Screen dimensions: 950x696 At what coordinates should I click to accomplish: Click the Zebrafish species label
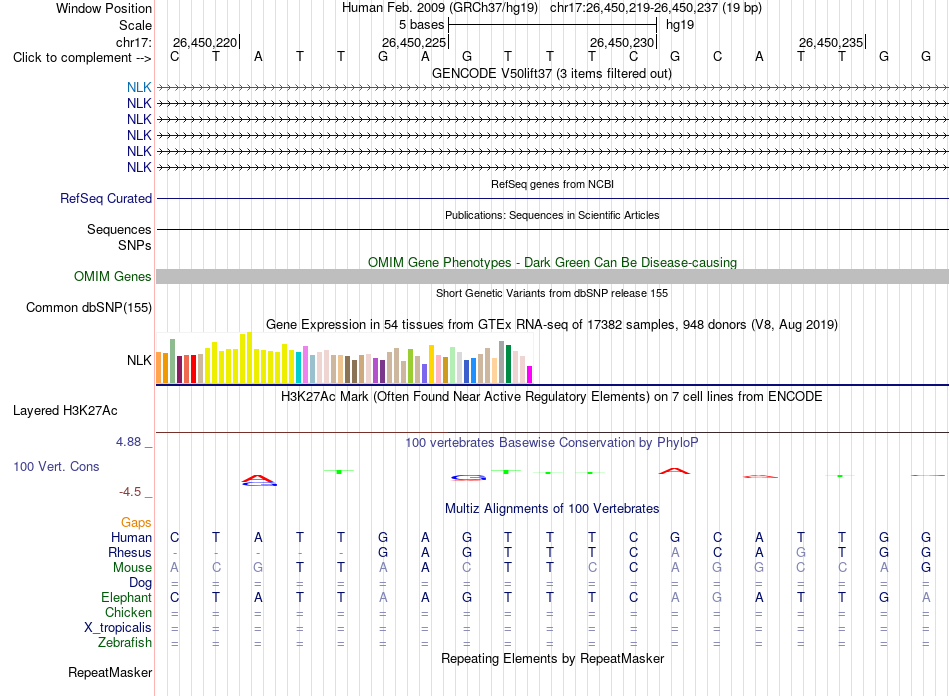click(x=125, y=642)
